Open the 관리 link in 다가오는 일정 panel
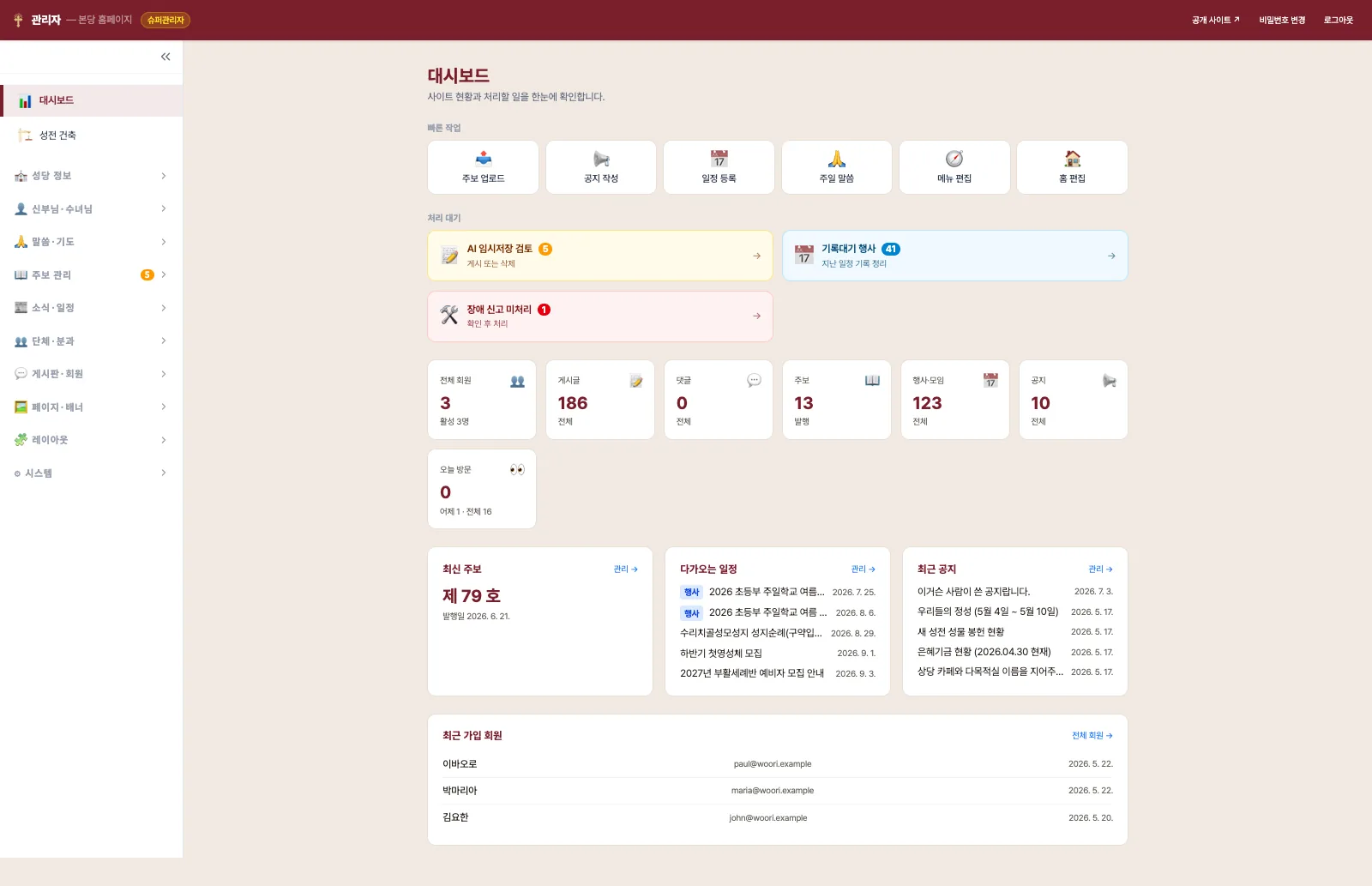The width and height of the screenshot is (1372, 886). point(864,570)
